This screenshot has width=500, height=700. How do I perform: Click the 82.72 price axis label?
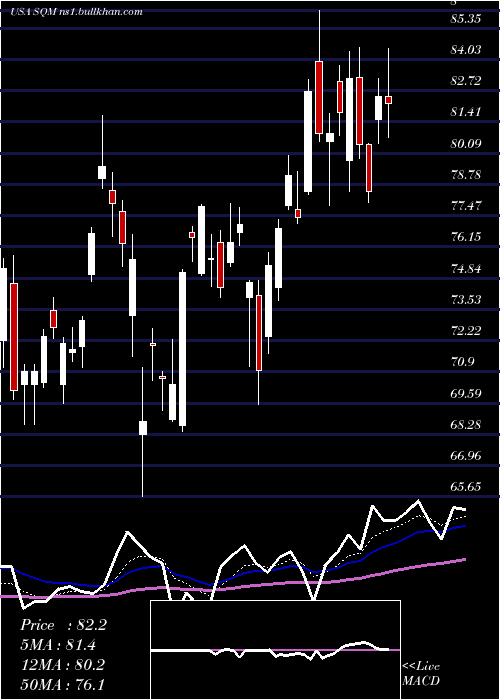coord(466,81)
